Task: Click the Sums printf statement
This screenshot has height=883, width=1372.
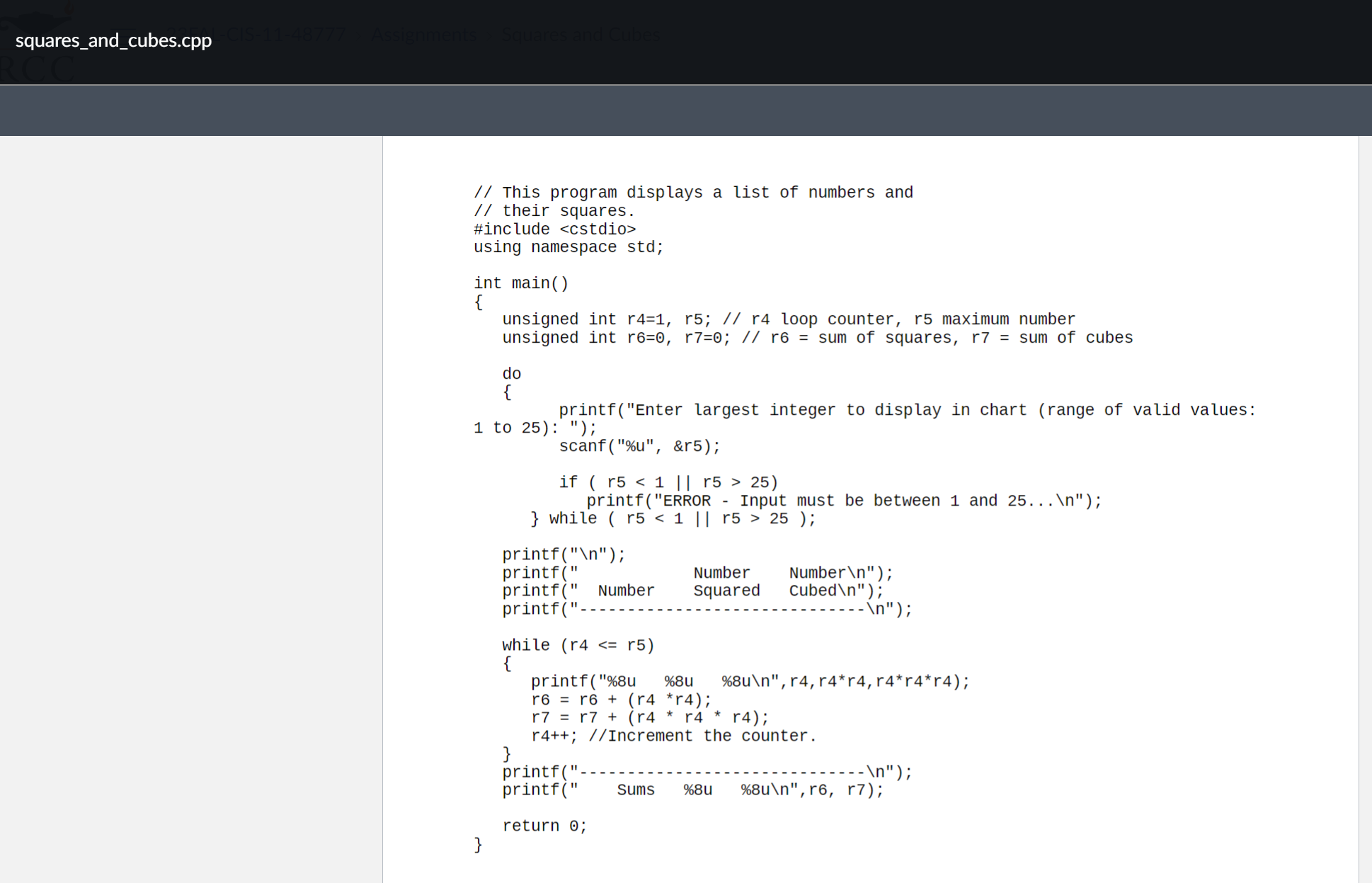Action: (x=692, y=790)
